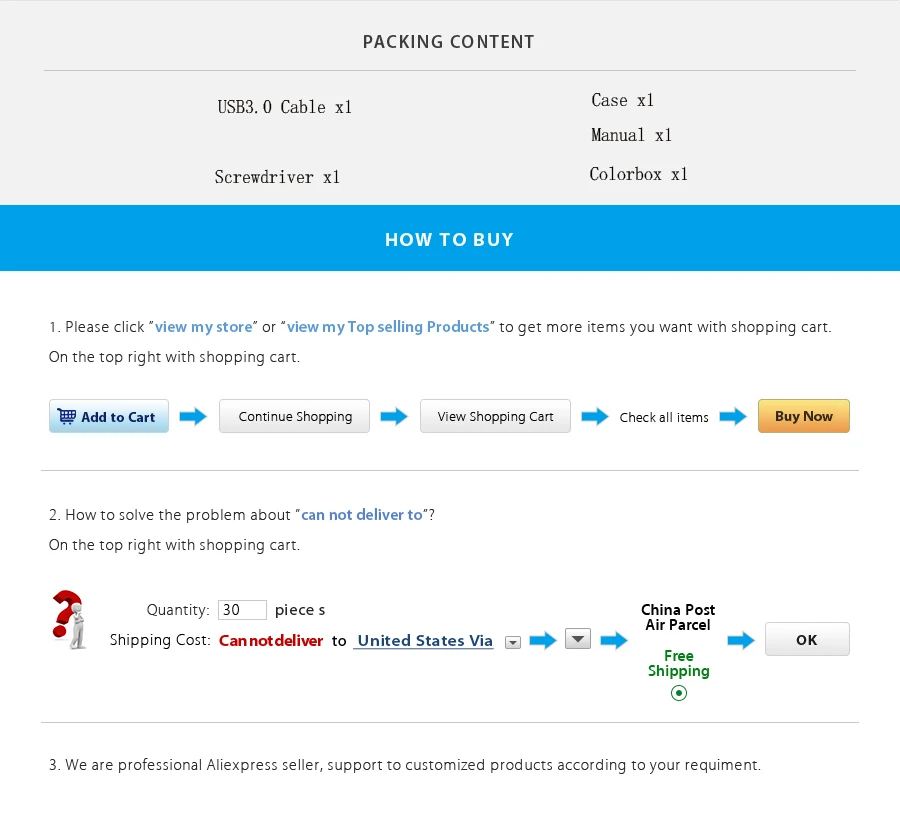Click arrow between Continue Shopping and View Shopping Cart
The height and width of the screenshot is (823, 900).
pyautogui.click(x=394, y=416)
